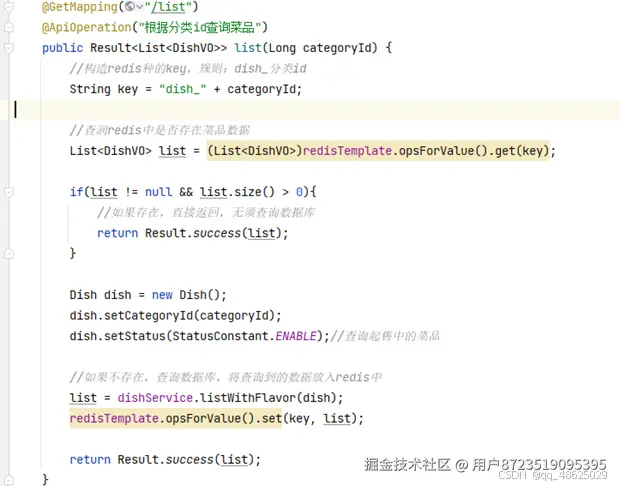The width and height of the screenshot is (620, 486).
Task: Collapse the fold marker beside @GetMapping line
Action: [x=9, y=6]
